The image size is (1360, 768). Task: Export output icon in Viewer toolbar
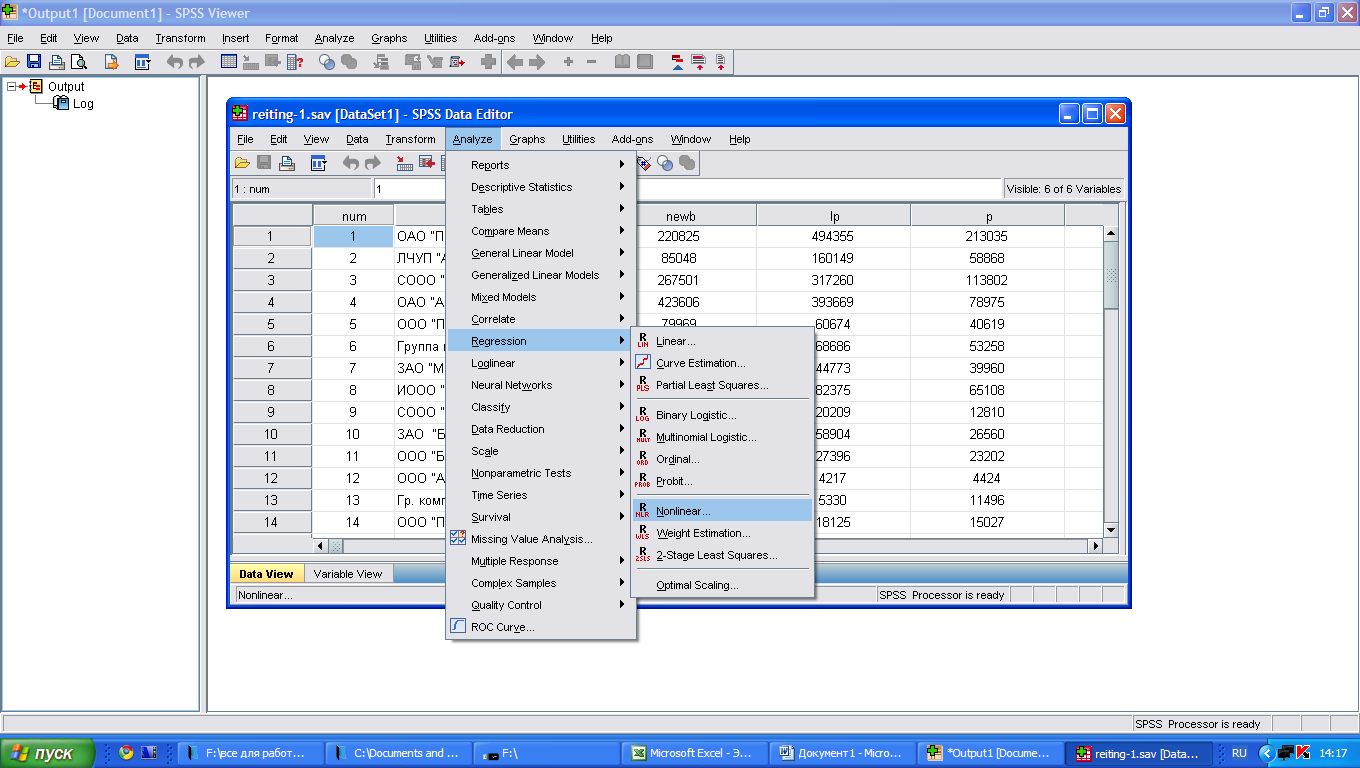coord(111,62)
